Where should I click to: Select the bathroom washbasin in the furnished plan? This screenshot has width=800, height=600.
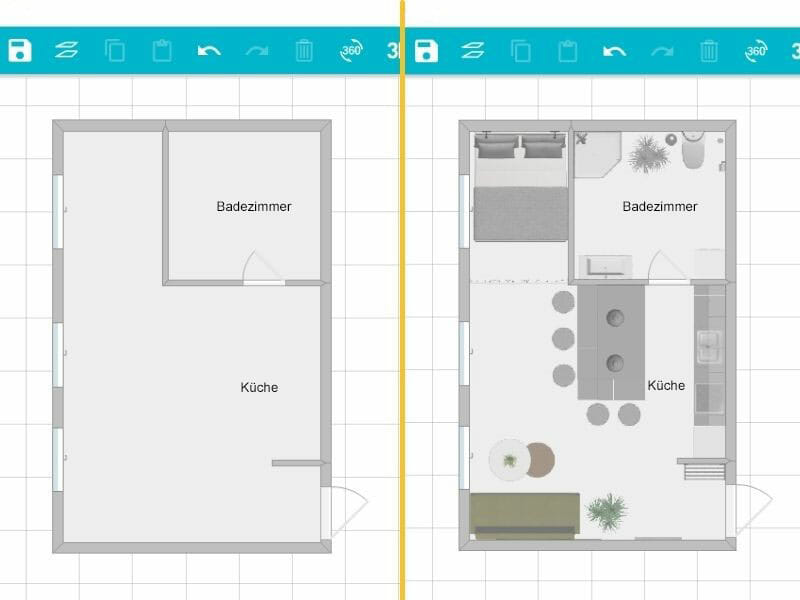click(605, 267)
